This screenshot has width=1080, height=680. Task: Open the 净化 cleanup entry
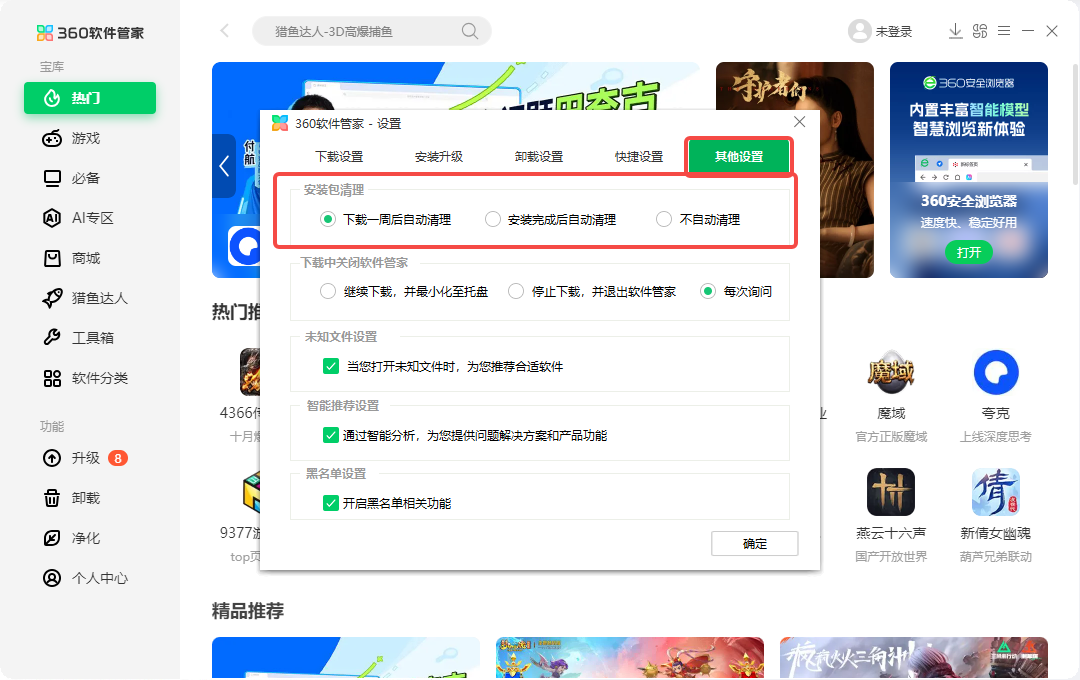72,538
